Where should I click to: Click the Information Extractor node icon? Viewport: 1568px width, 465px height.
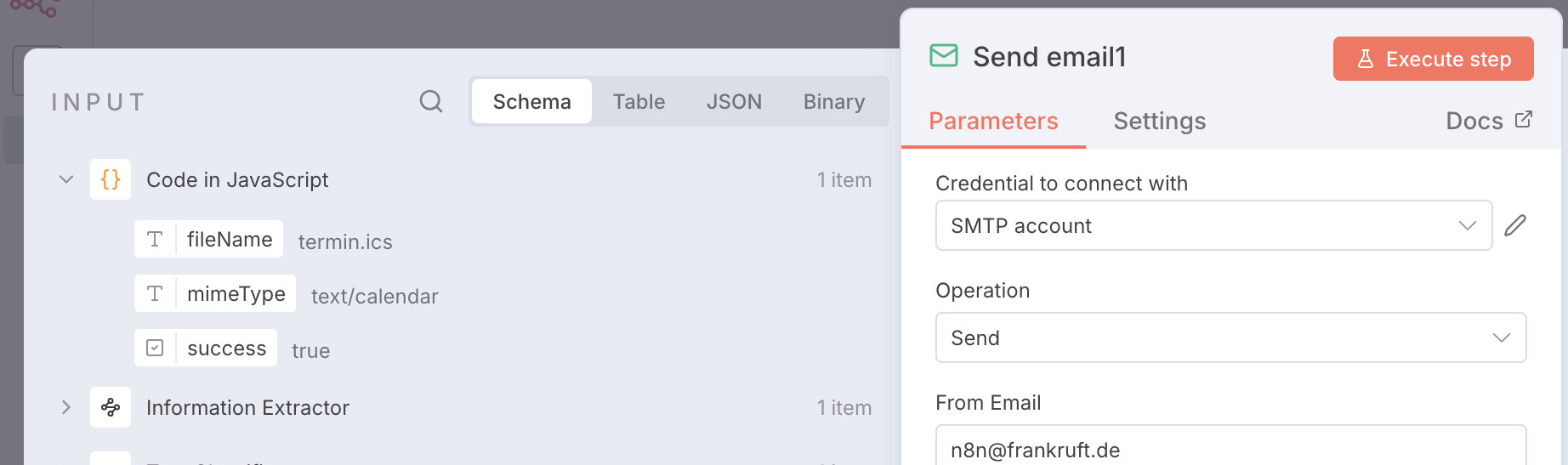111,407
